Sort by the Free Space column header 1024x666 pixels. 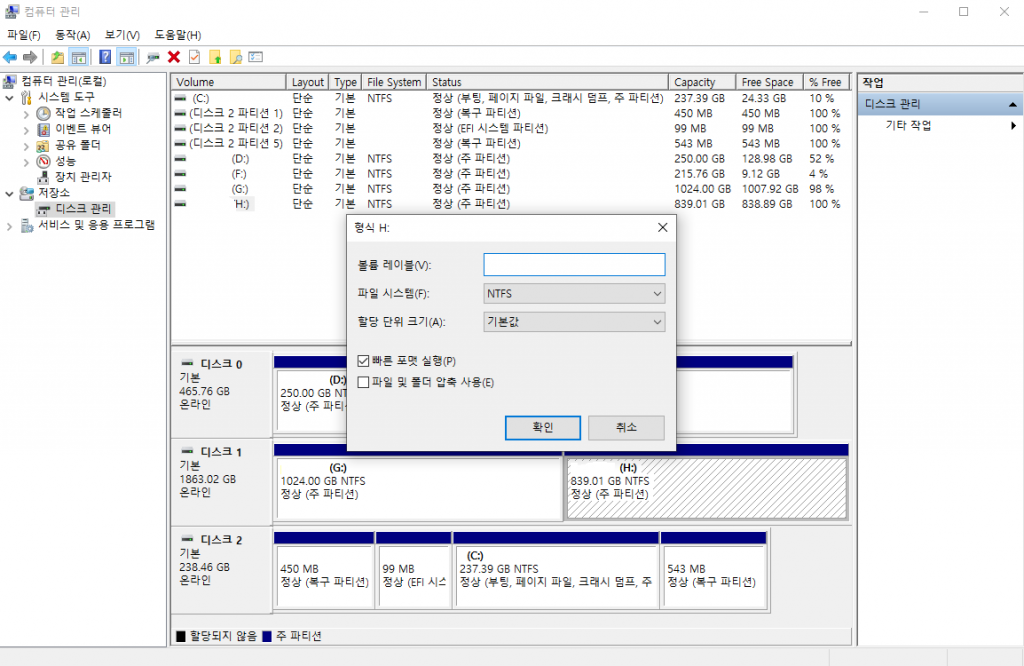tap(769, 82)
